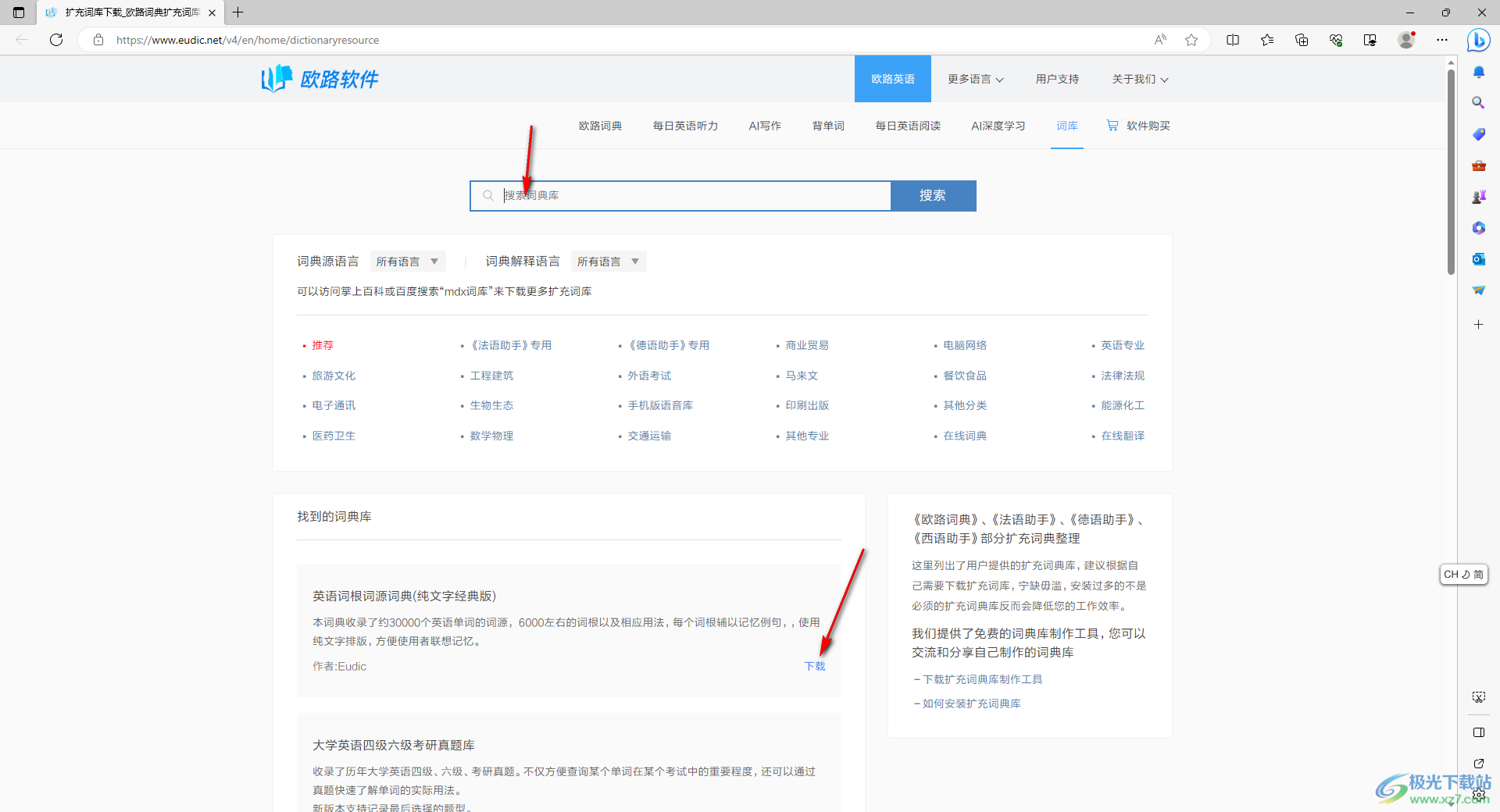This screenshot has height=812, width=1500.
Task: Open the 下载扩充词典库制作工具 link
Action: pyautogui.click(x=982, y=679)
